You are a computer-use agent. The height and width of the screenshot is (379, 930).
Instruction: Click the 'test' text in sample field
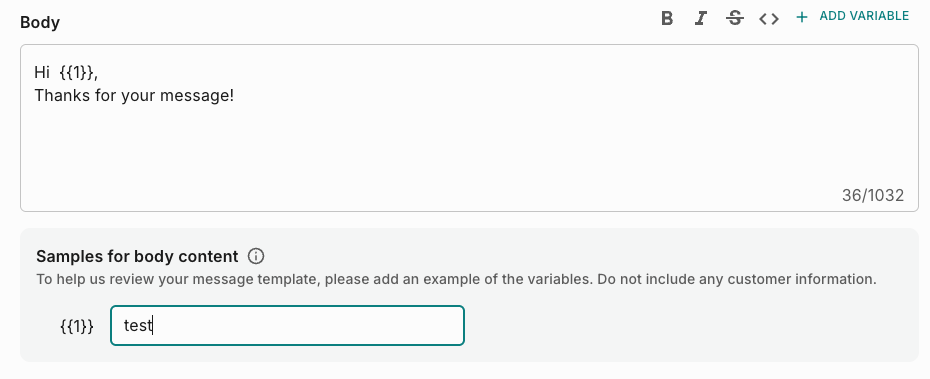coord(138,325)
